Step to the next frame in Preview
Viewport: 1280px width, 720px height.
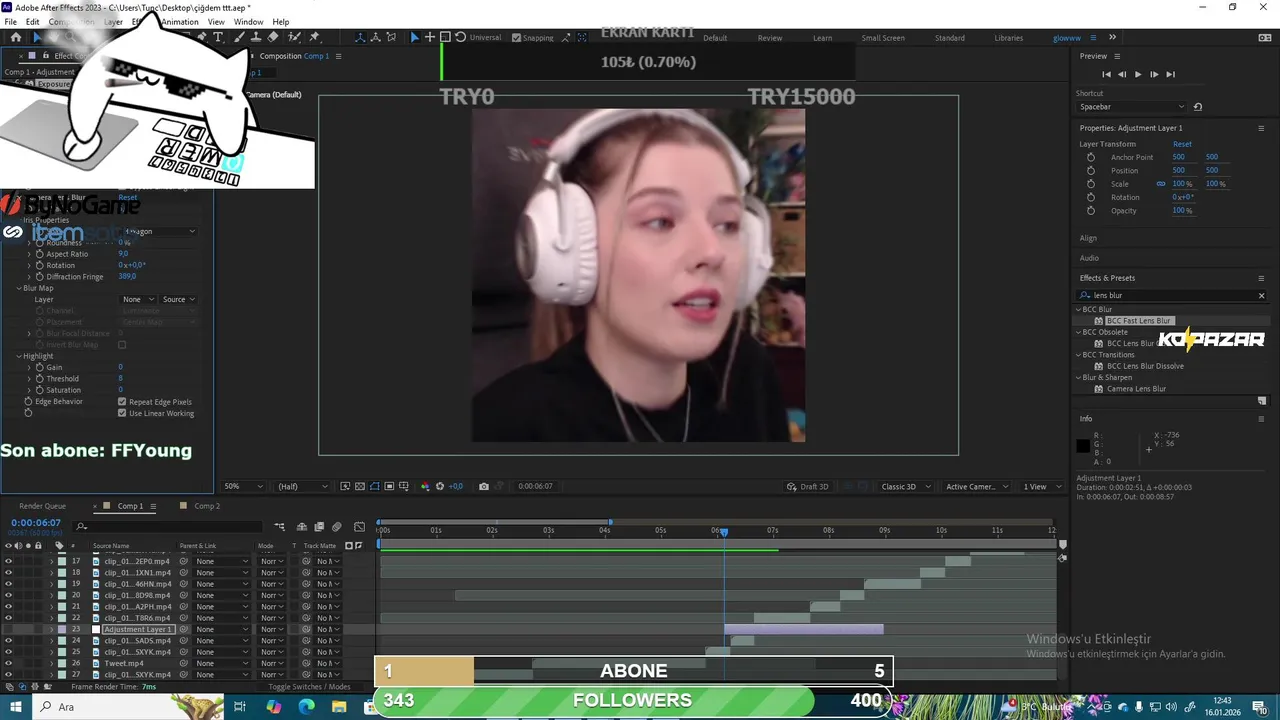click(x=1154, y=74)
